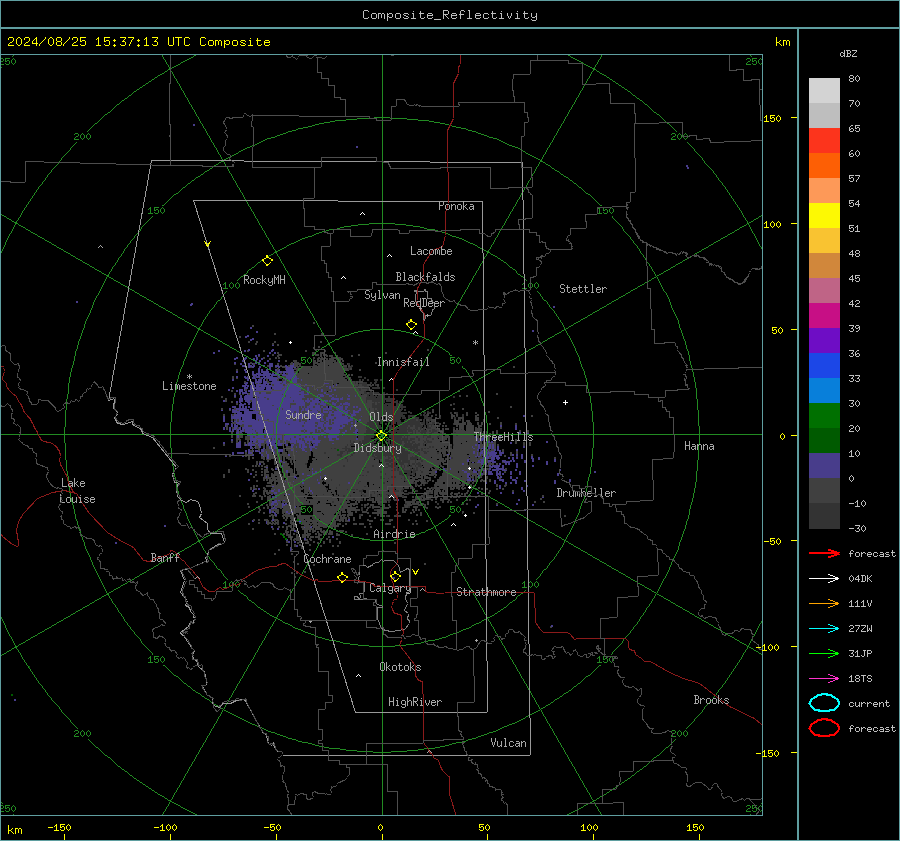The image size is (900, 841).
Task: Click the Okotoks city label
Action: click(x=400, y=667)
